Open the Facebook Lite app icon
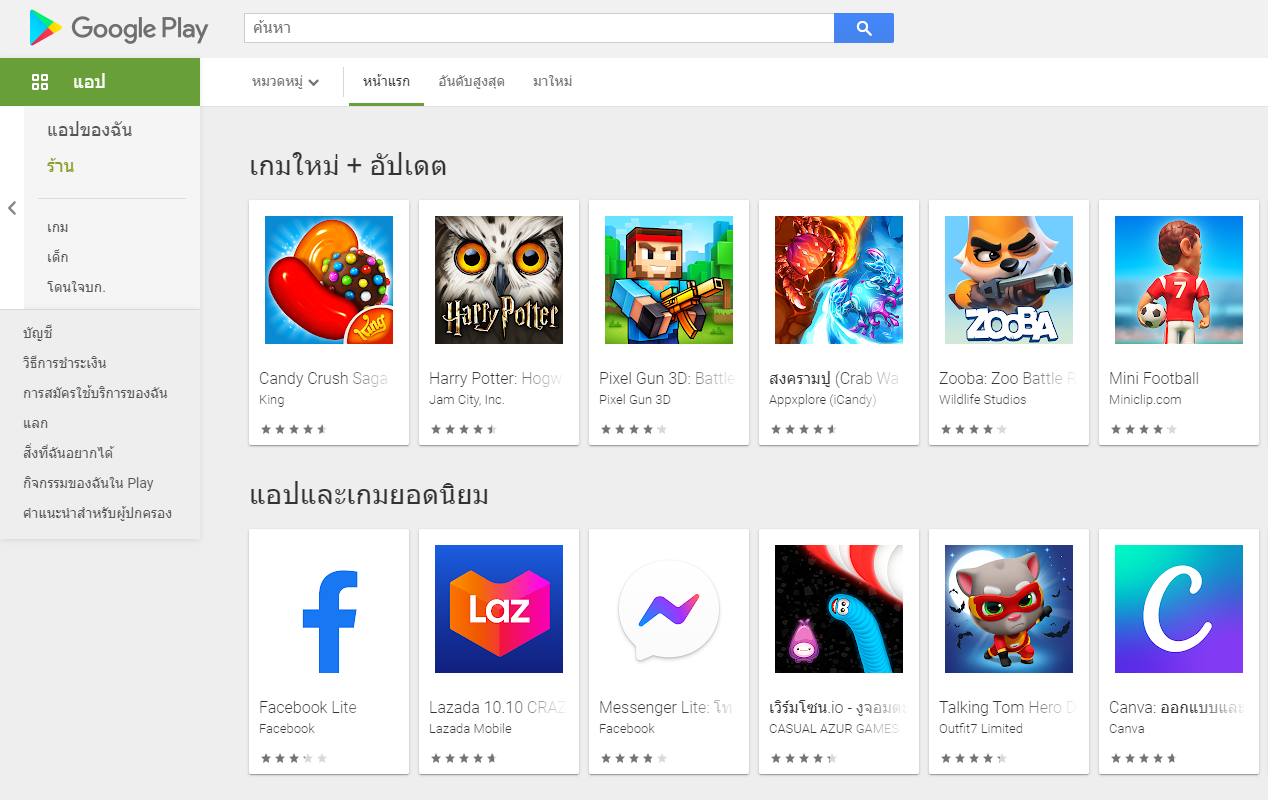Screen dimensions: 1268x800 [x=329, y=609]
